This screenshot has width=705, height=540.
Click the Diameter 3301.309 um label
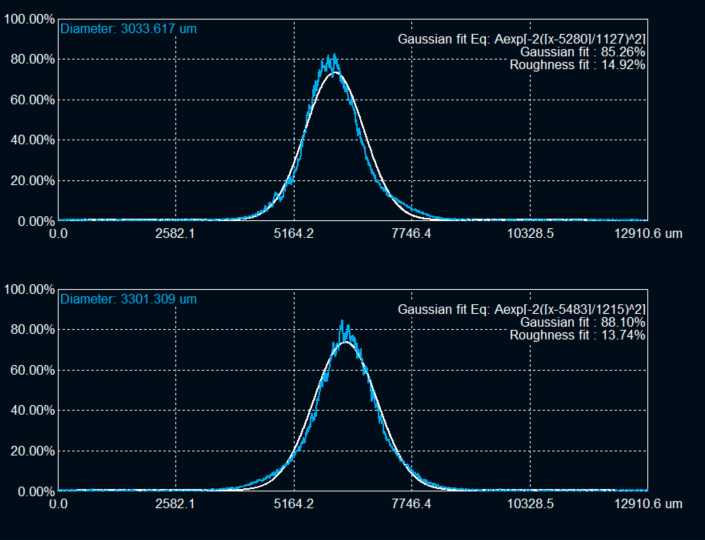point(128,299)
